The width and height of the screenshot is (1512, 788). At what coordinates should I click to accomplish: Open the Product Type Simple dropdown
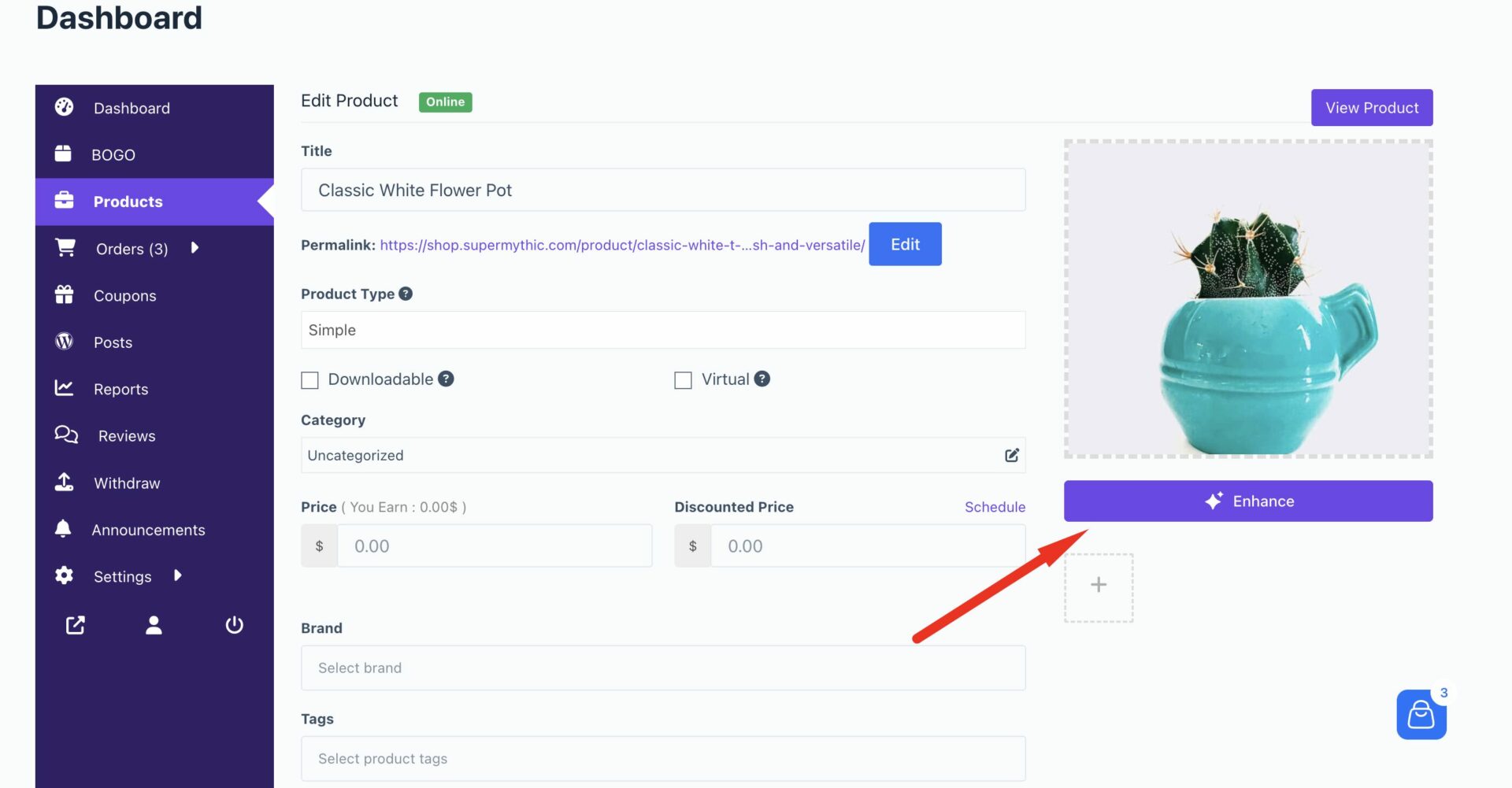[662, 330]
